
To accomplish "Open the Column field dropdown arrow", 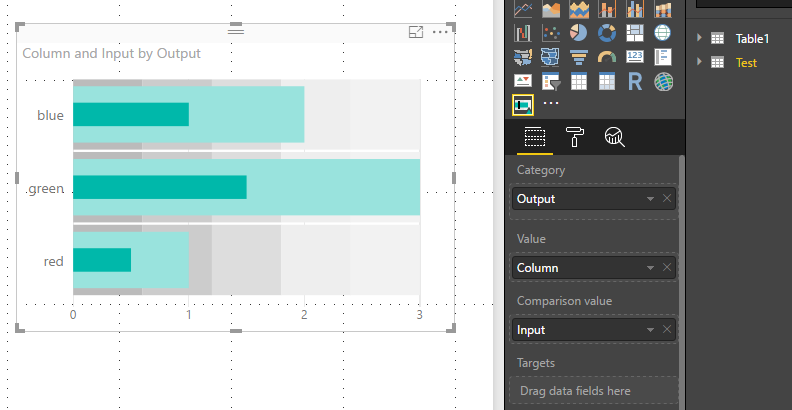I will pyautogui.click(x=650, y=268).
